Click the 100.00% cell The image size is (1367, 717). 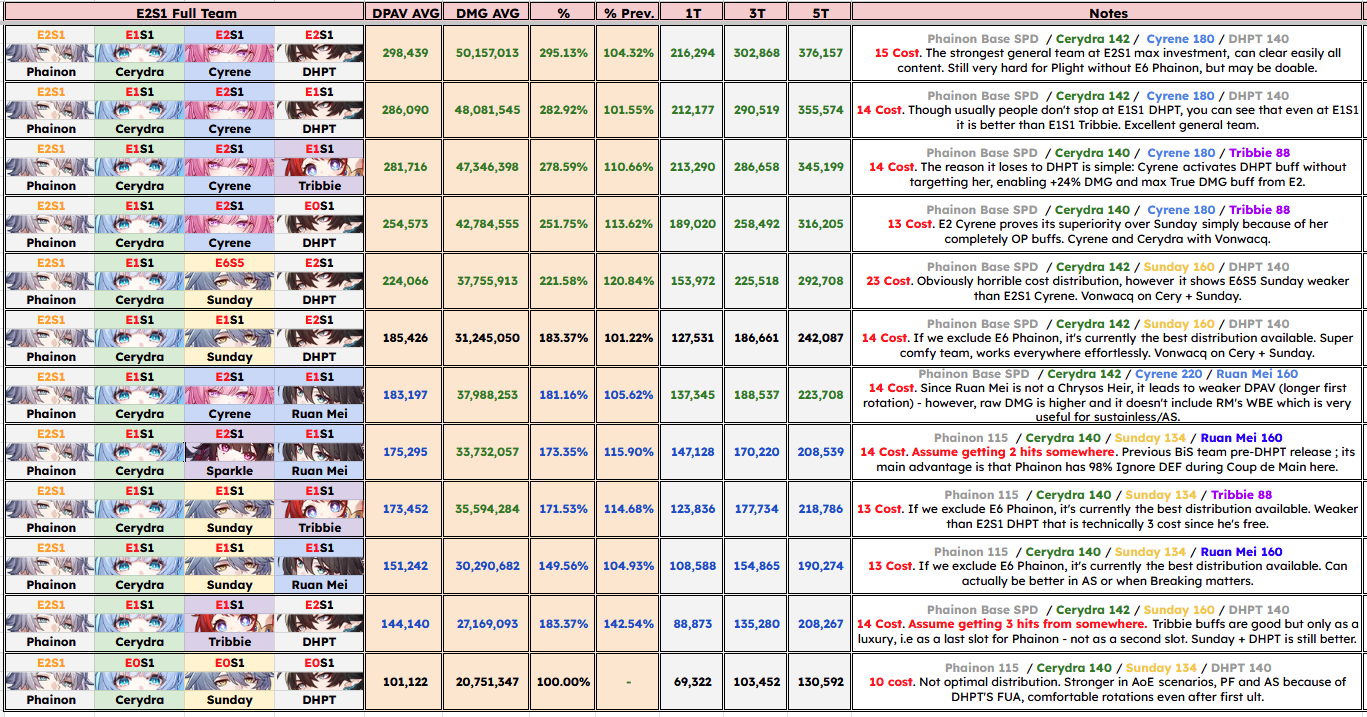click(563, 680)
